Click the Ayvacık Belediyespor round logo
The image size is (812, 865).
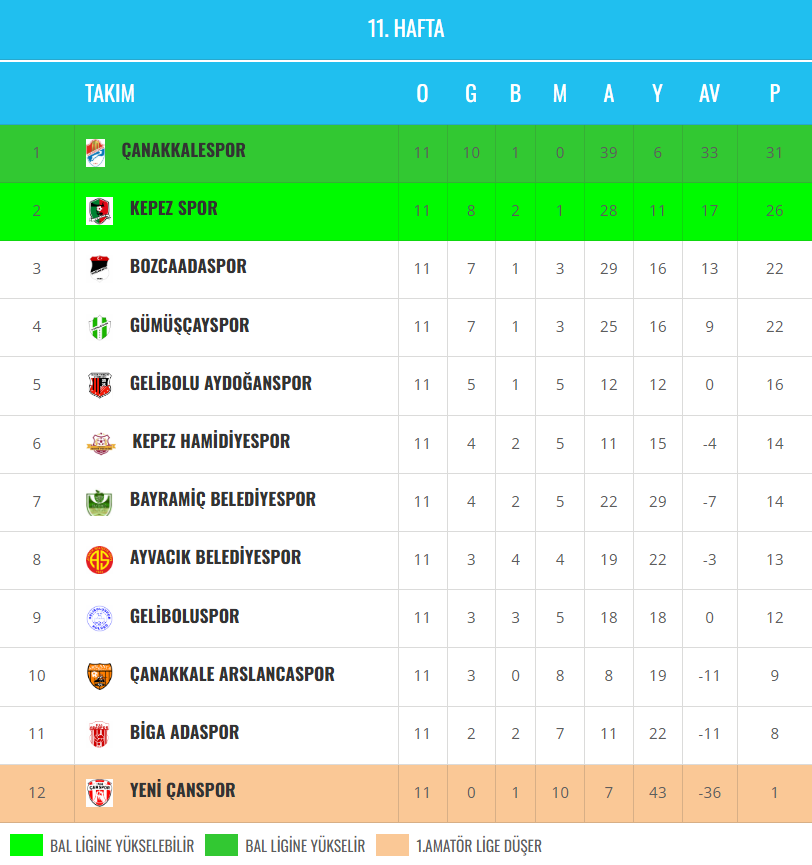coord(99,559)
